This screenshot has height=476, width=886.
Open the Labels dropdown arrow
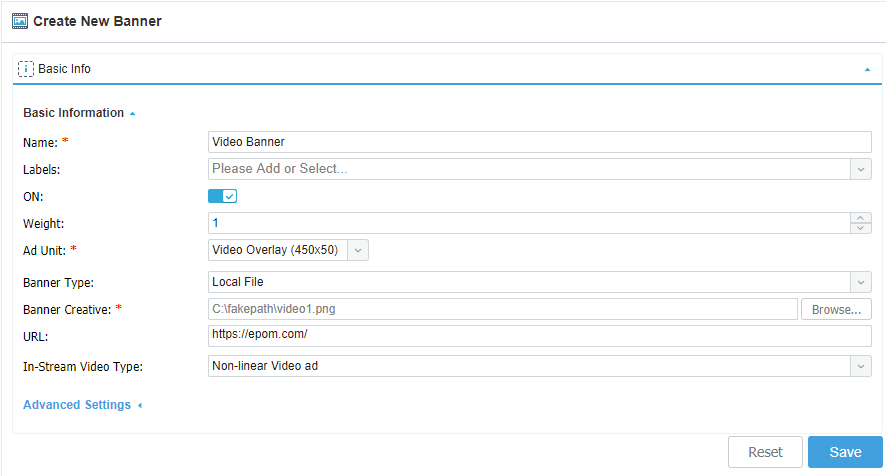pyautogui.click(x=861, y=169)
